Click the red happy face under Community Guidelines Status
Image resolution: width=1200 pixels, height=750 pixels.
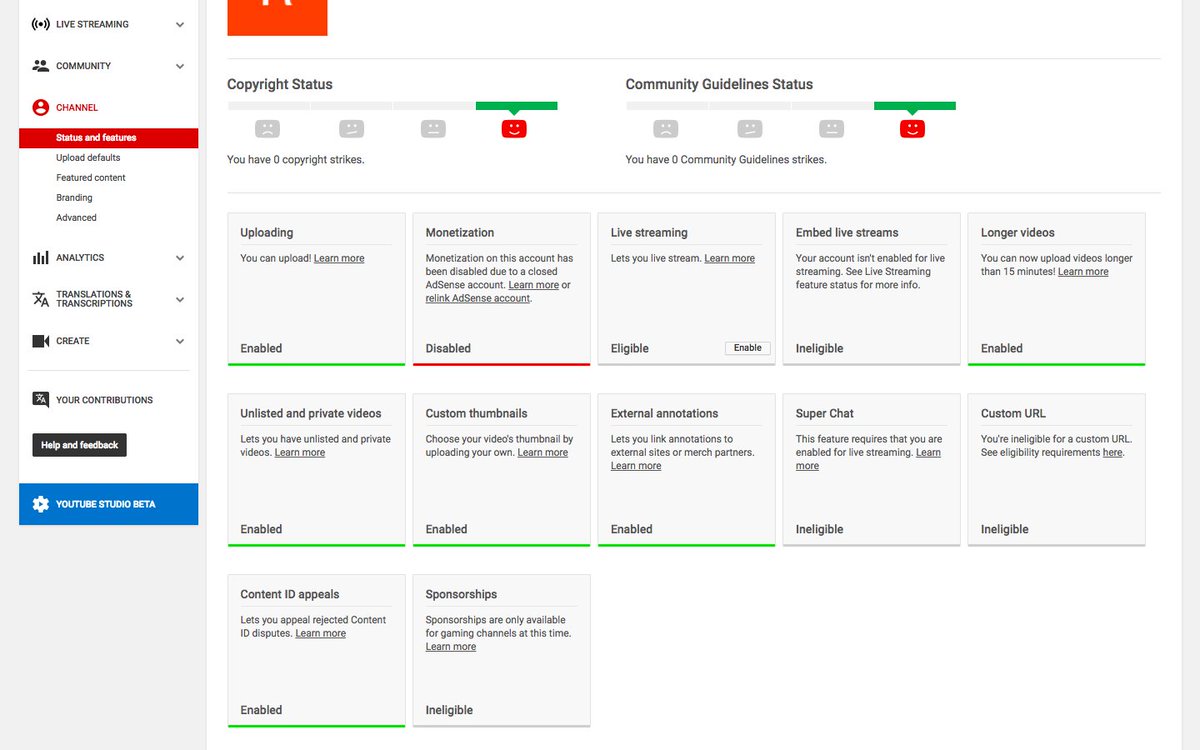point(912,128)
